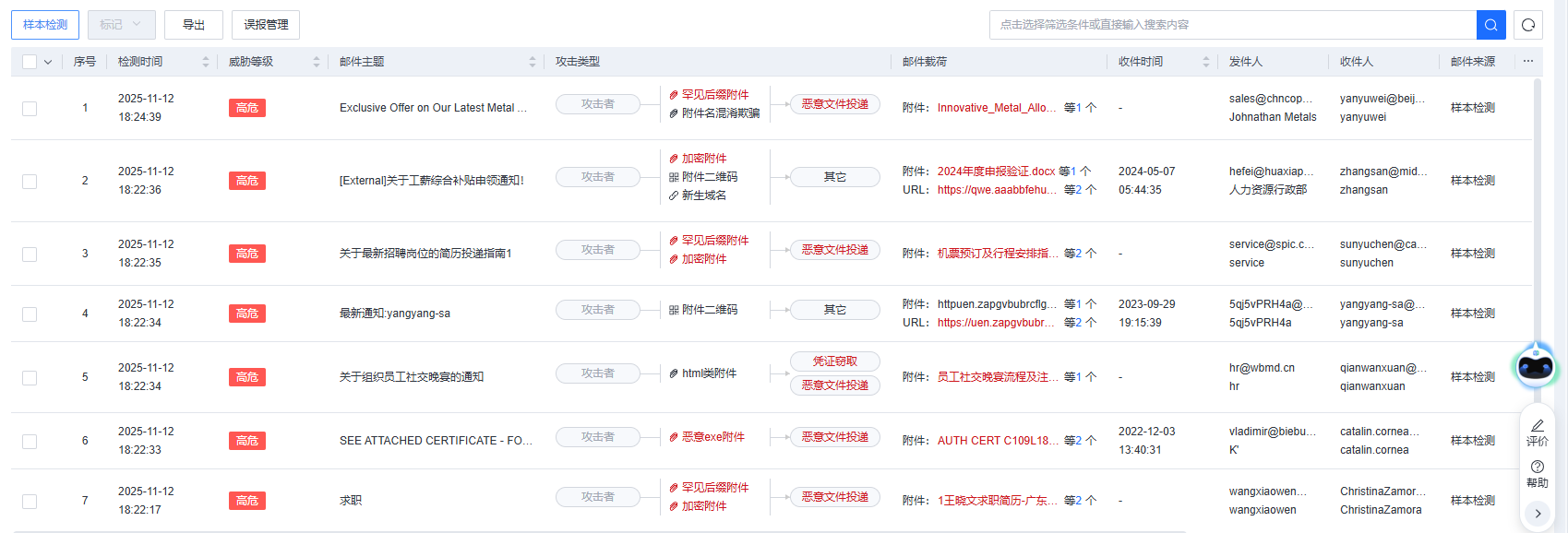Open 误报管理
This screenshot has height=533, width=1568.
pos(266,25)
